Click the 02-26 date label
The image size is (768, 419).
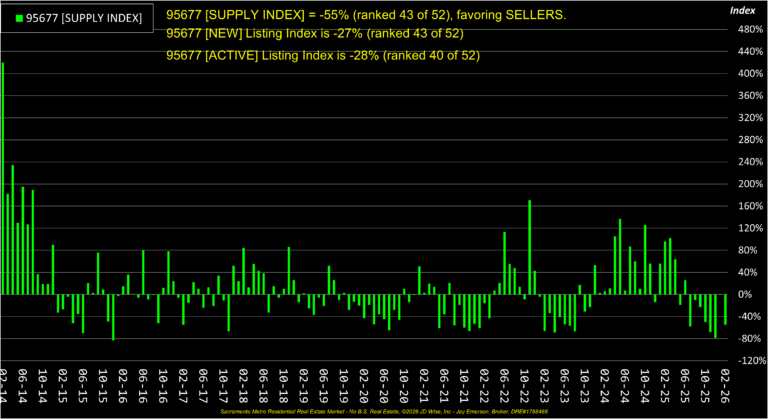click(725, 386)
